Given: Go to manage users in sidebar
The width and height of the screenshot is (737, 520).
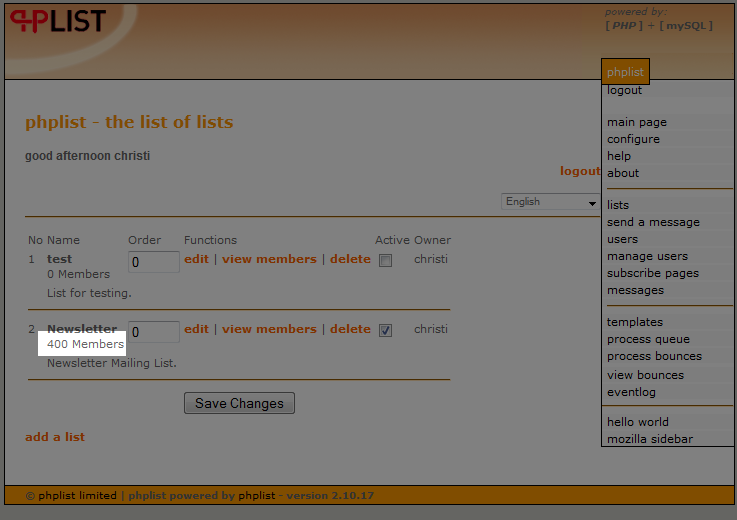Looking at the screenshot, I should [x=647, y=256].
